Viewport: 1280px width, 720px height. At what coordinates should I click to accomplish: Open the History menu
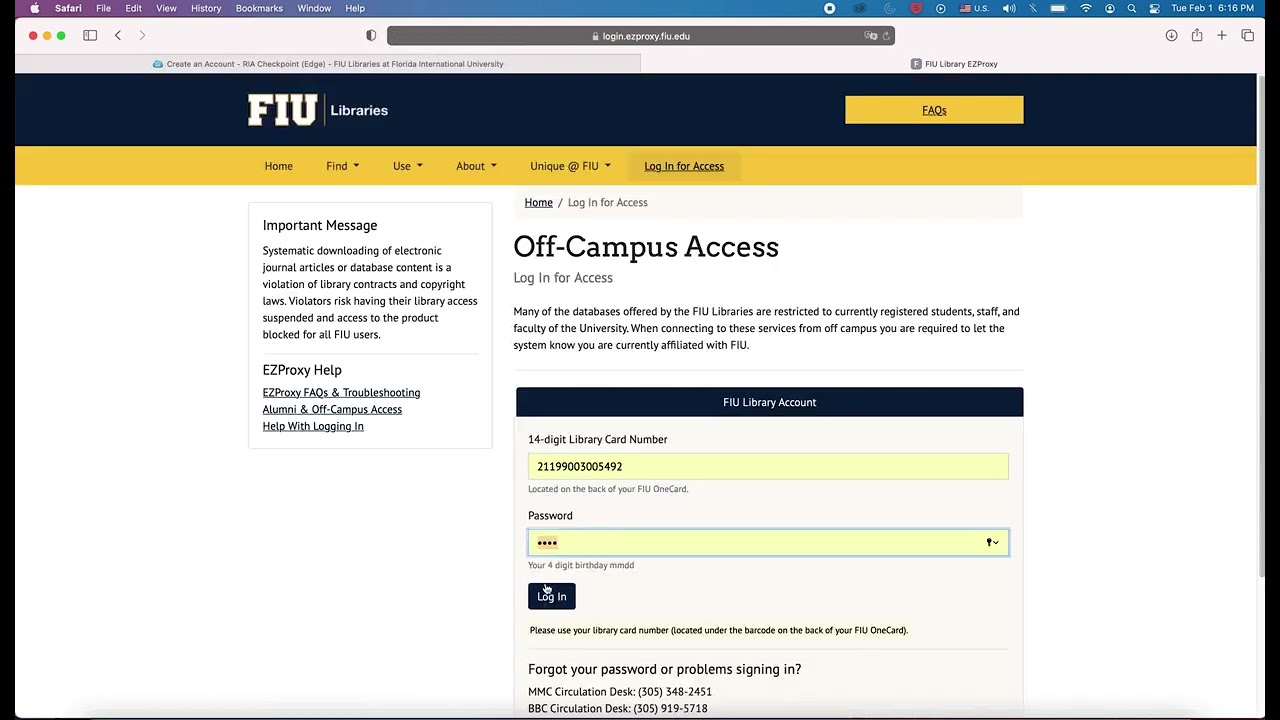(206, 8)
